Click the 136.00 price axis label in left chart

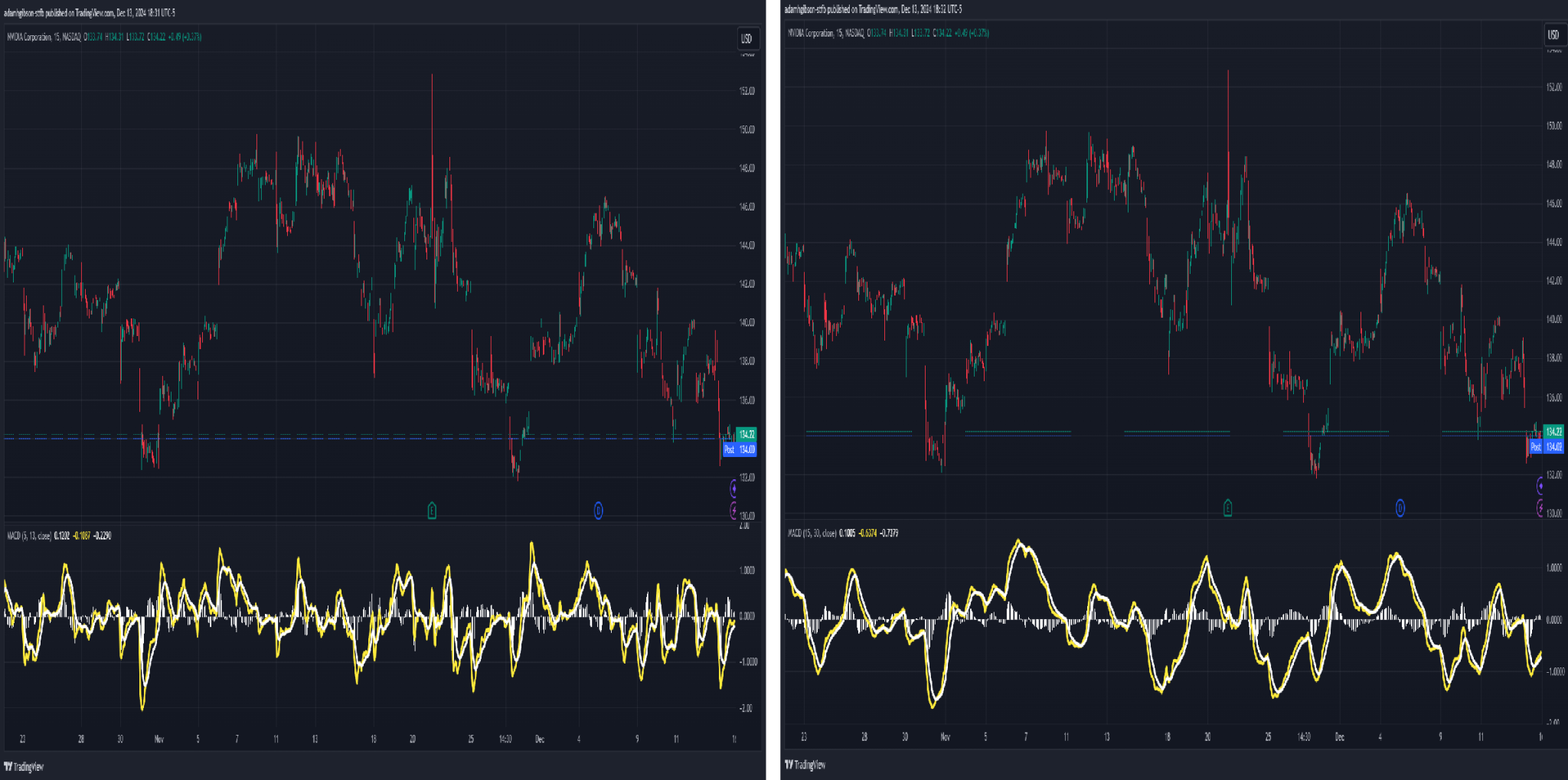(746, 400)
